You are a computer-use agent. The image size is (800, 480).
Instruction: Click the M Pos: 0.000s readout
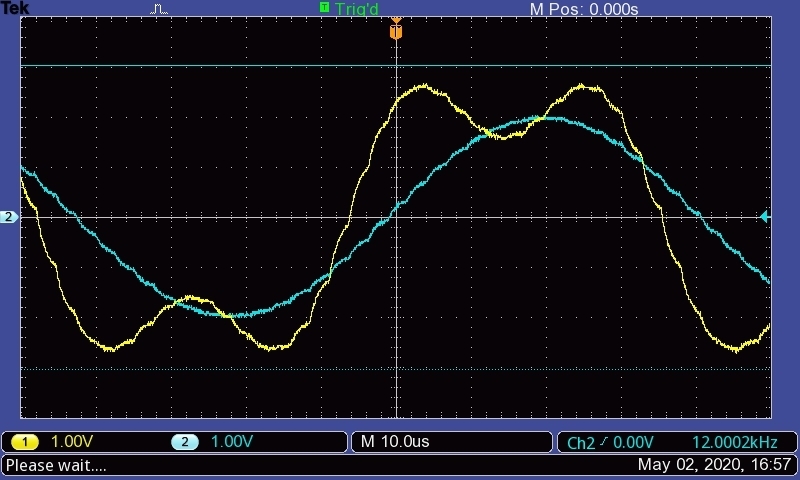click(x=583, y=9)
